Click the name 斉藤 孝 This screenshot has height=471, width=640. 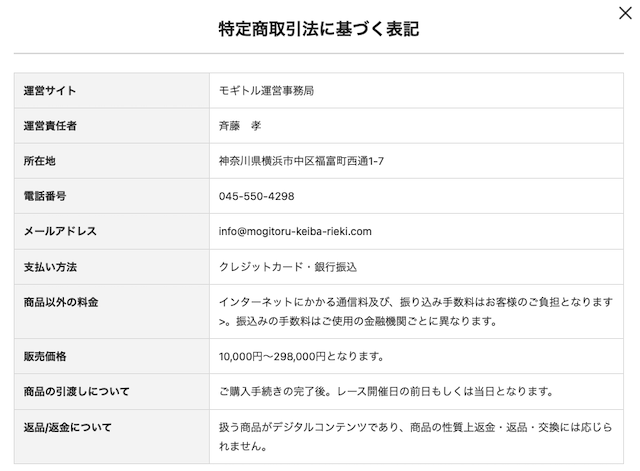240,126
